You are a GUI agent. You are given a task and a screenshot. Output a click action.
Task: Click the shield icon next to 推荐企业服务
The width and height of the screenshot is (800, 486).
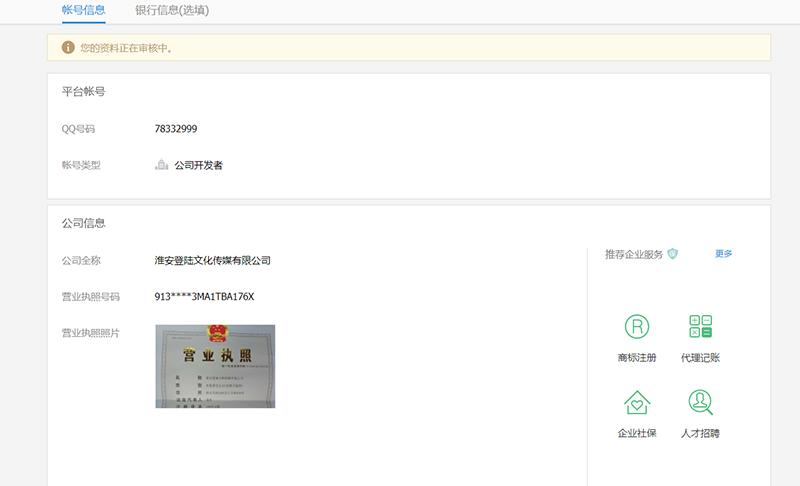(673, 254)
